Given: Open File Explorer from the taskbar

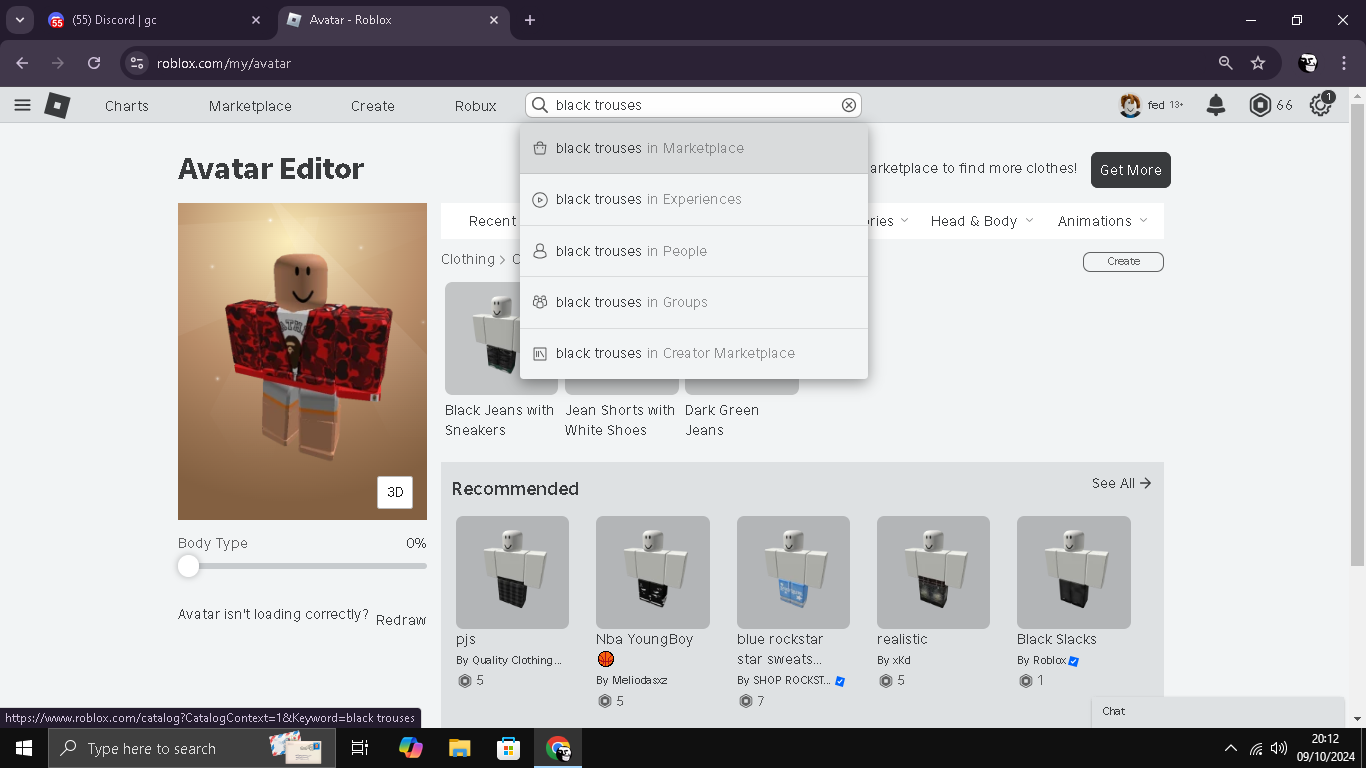Looking at the screenshot, I should pyautogui.click(x=459, y=748).
